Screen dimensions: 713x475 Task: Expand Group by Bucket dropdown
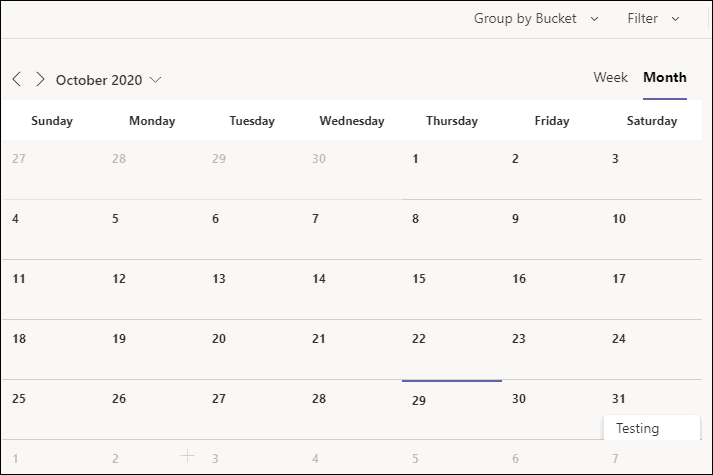[536, 18]
